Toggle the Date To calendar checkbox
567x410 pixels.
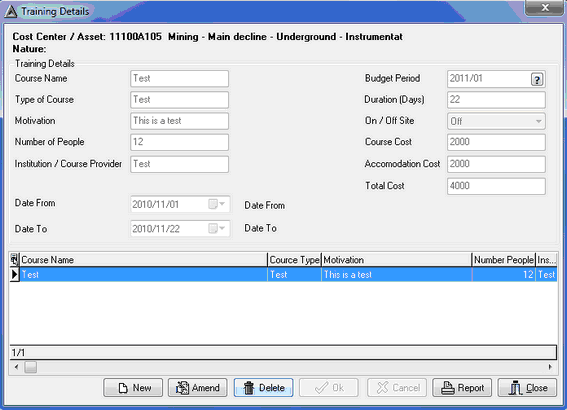tap(213, 228)
